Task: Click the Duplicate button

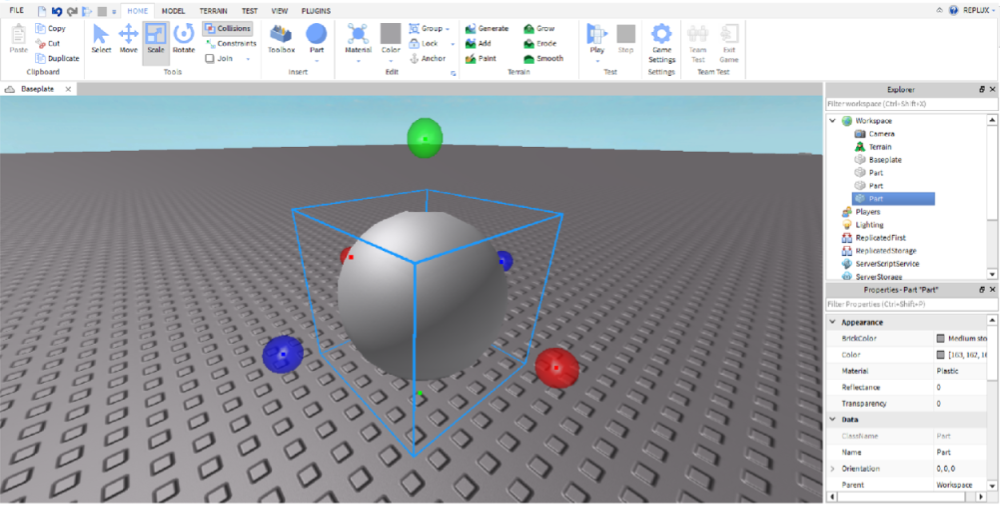Action: coord(56,58)
